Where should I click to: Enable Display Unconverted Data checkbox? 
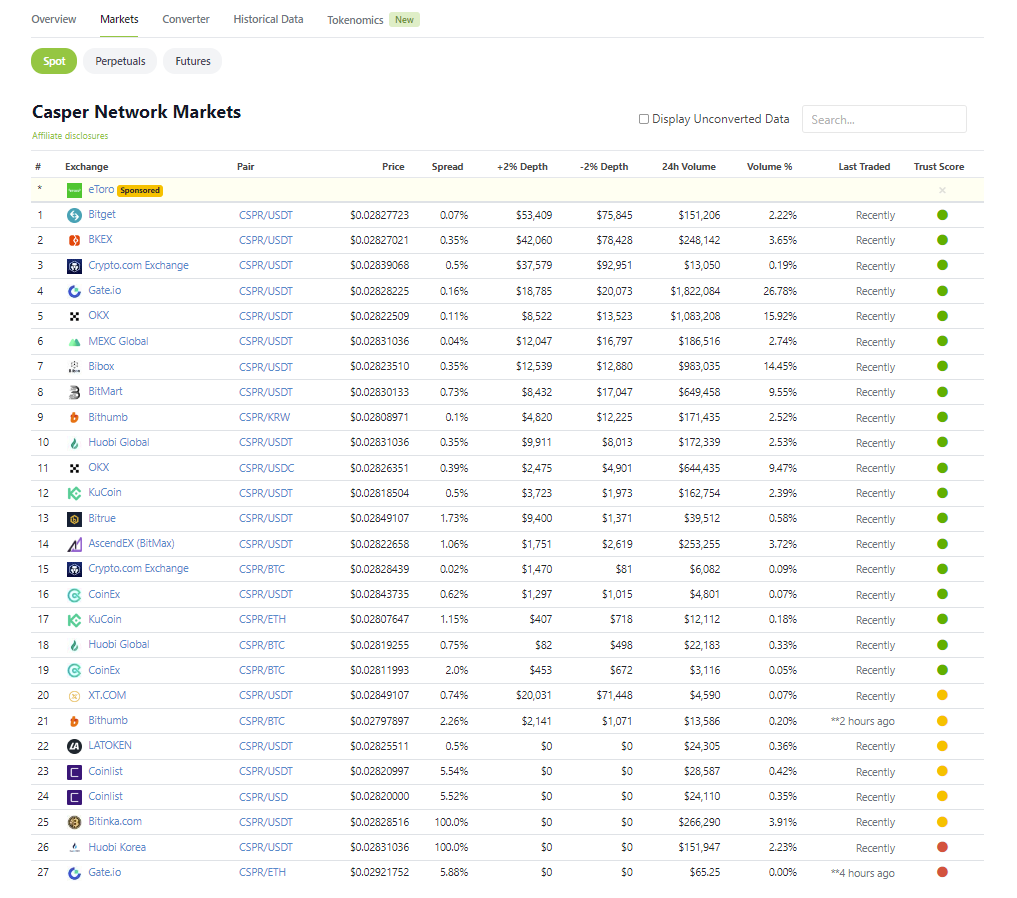[x=644, y=119]
